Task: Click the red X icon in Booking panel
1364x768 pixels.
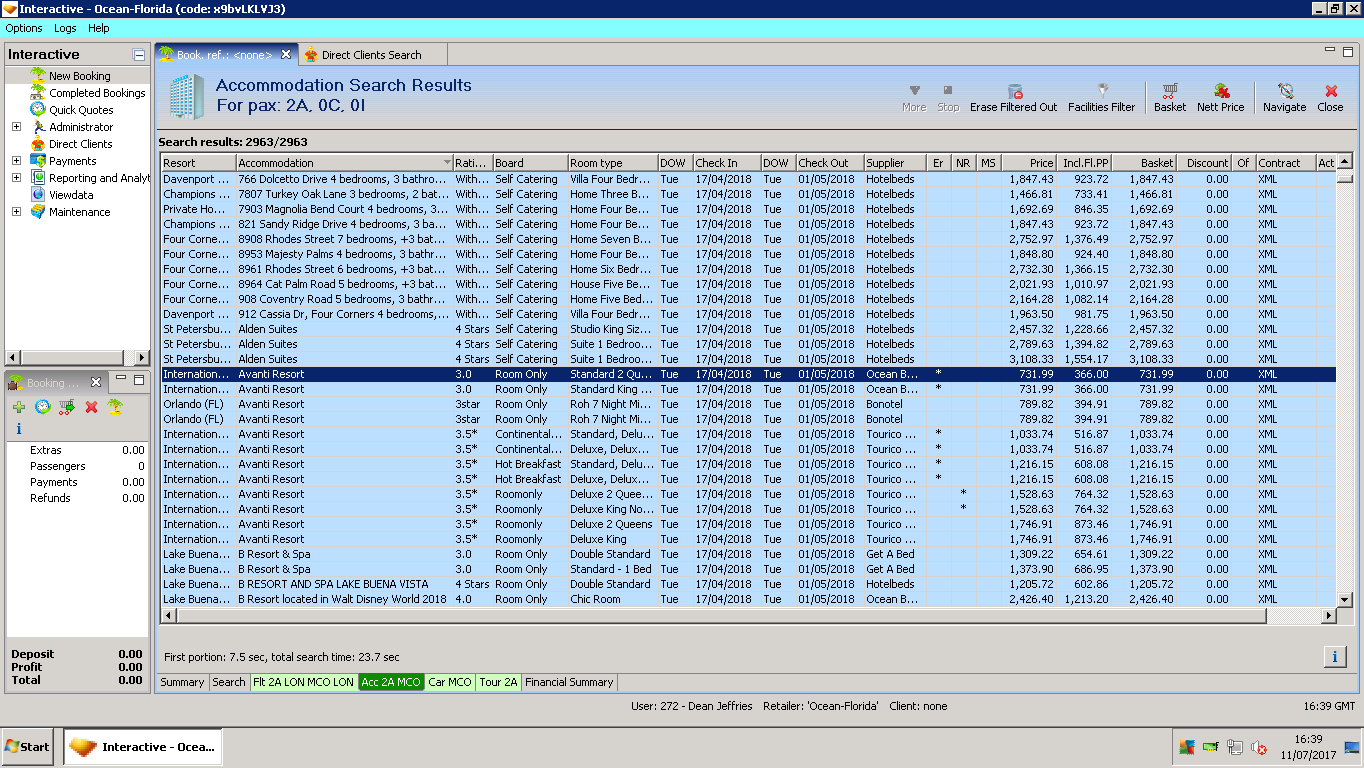Action: [91, 407]
